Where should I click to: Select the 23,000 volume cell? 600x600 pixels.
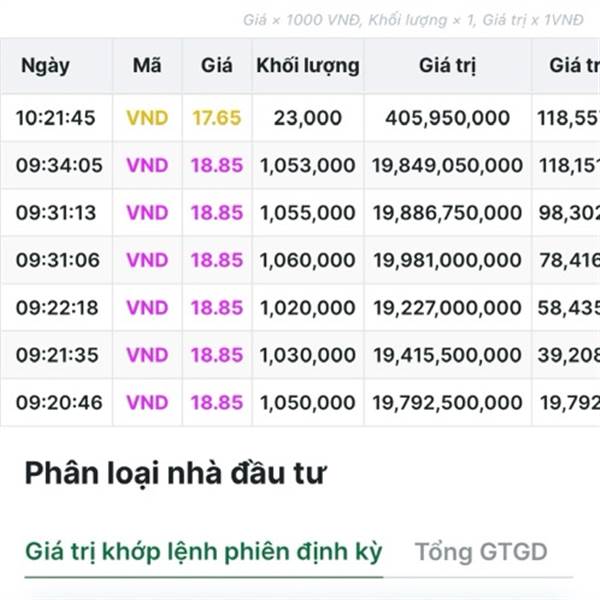[x=308, y=118]
